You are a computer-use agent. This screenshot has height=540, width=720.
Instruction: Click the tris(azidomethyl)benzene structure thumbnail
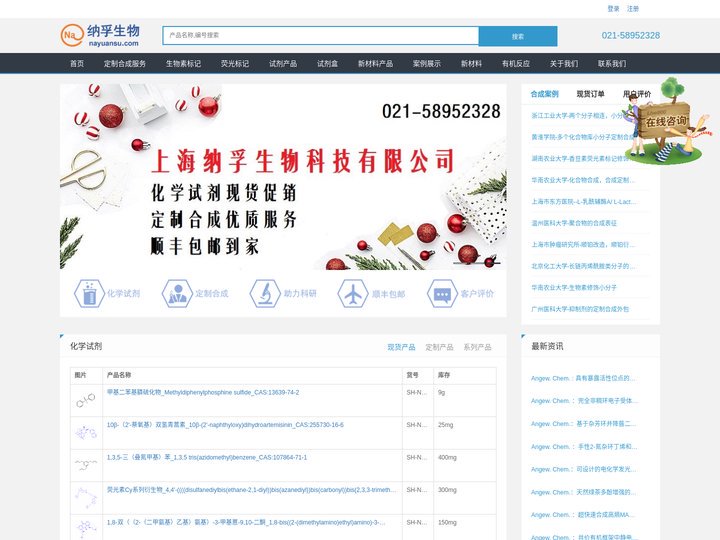(x=86, y=465)
